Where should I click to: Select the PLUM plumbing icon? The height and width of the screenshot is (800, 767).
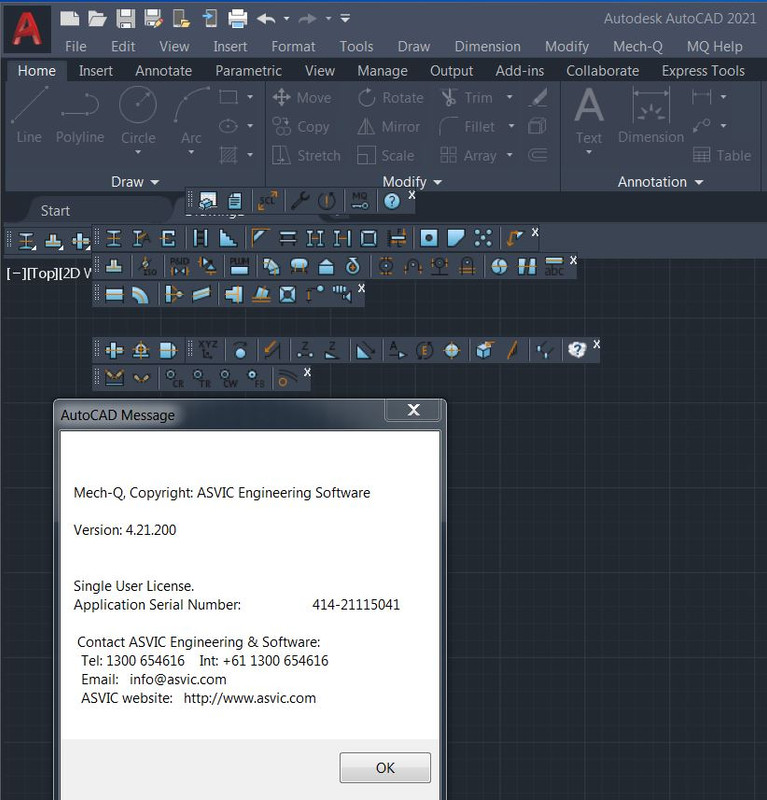(x=239, y=266)
